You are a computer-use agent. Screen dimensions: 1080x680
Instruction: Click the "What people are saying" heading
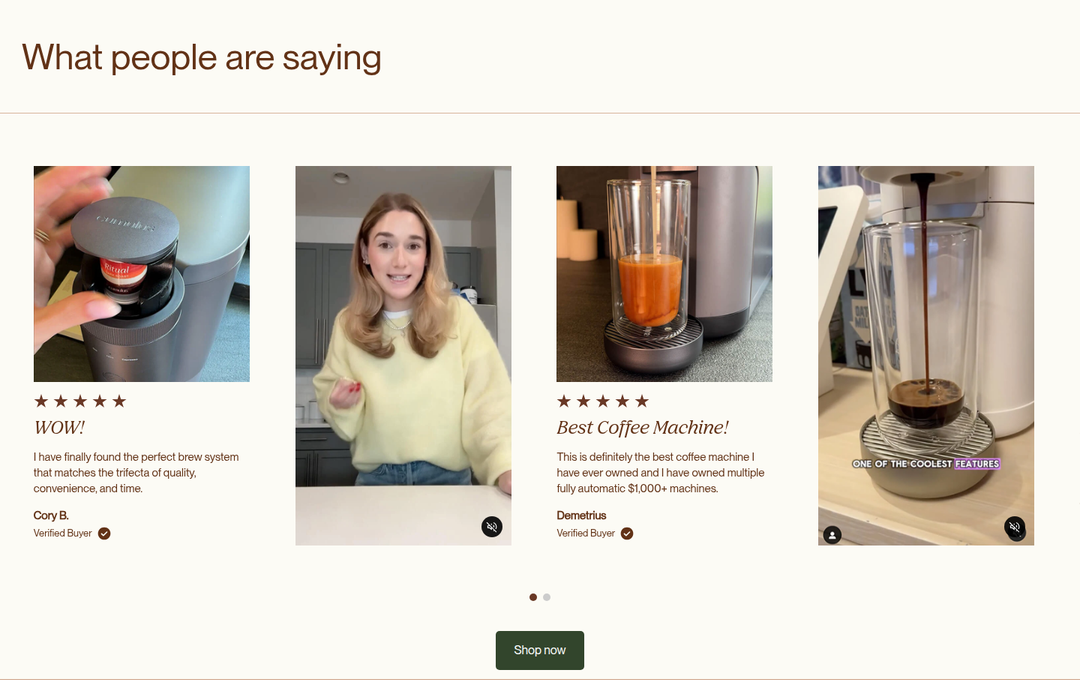click(x=201, y=58)
